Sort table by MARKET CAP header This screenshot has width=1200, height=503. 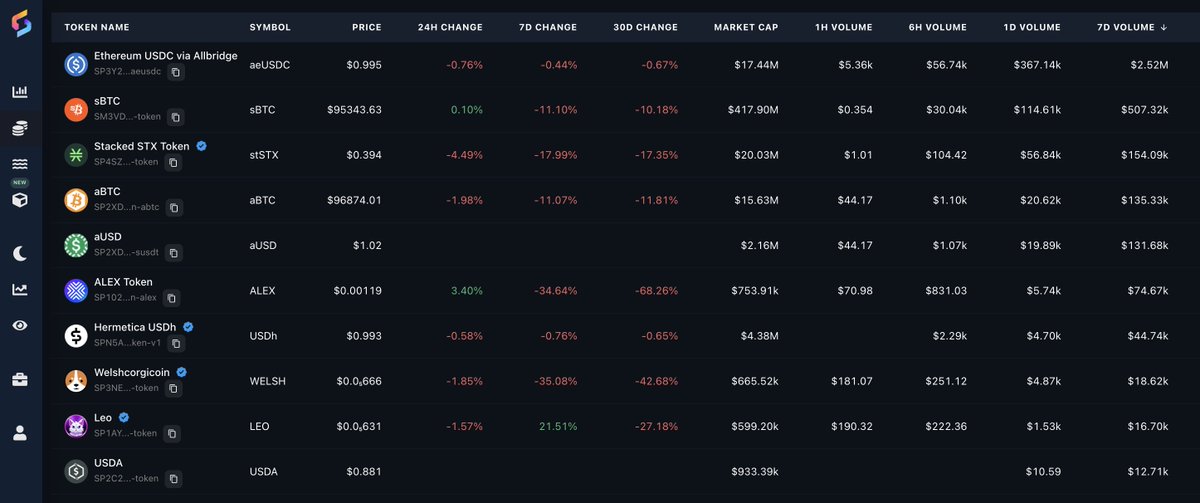746,27
